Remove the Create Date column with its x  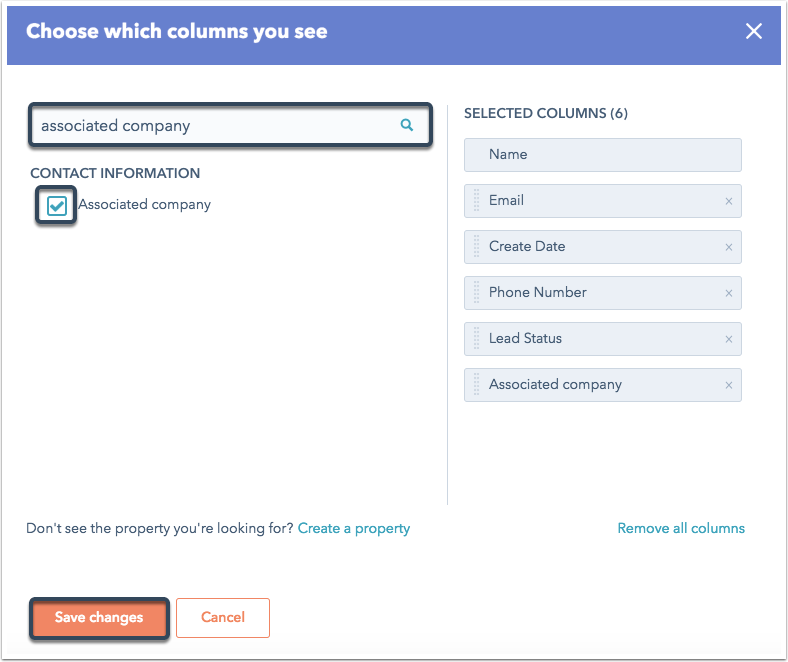point(729,247)
